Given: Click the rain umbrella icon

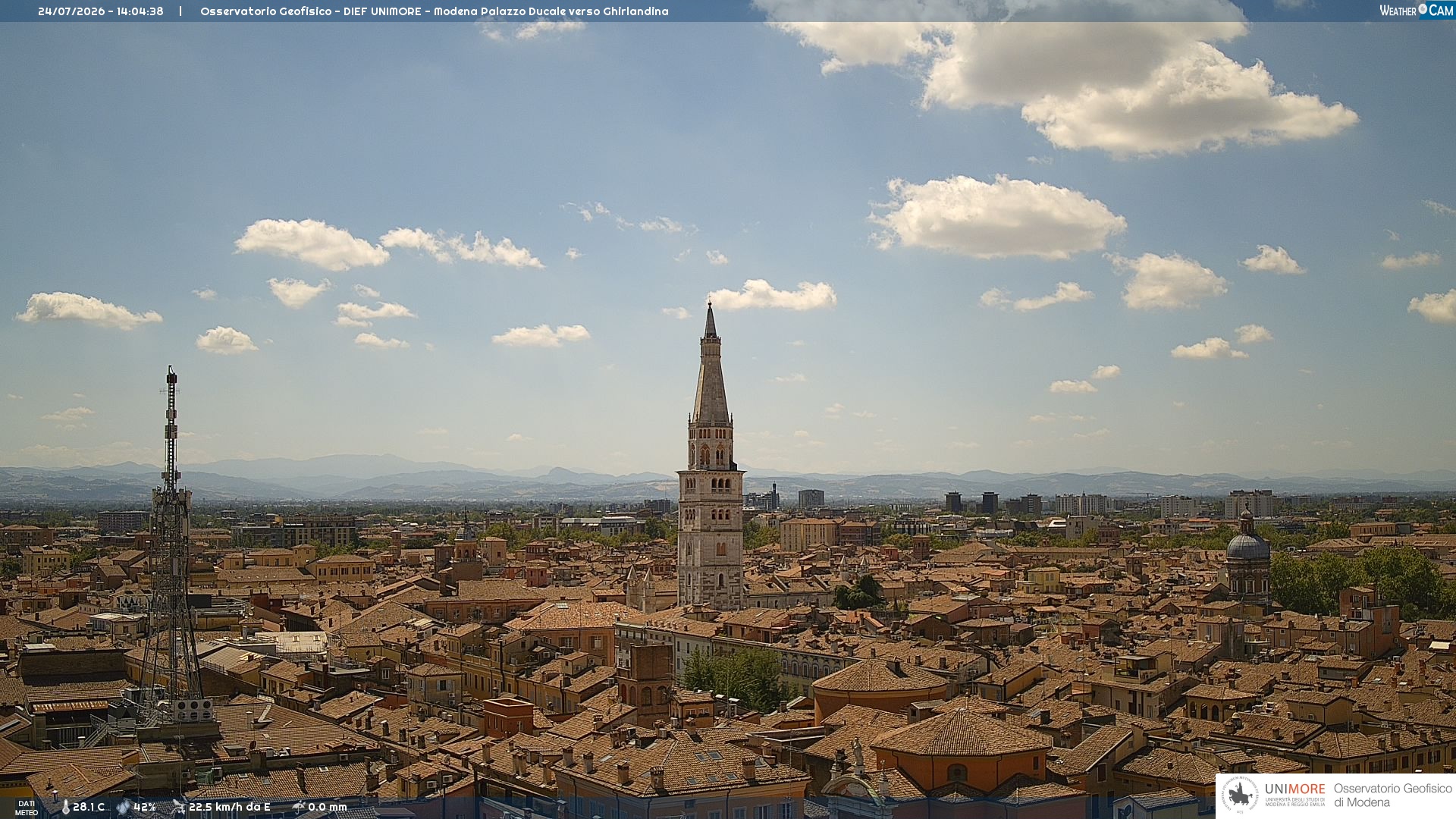Looking at the screenshot, I should tap(299, 807).
